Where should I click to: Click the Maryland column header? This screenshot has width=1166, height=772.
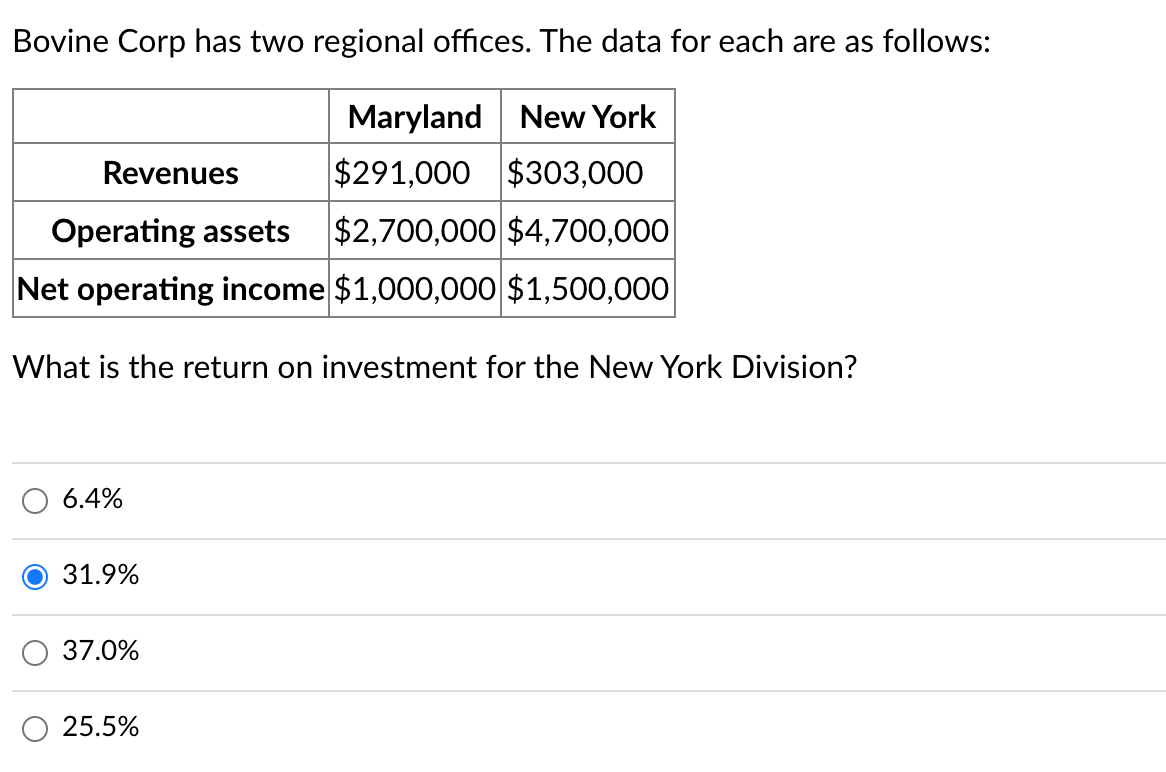coord(414,116)
